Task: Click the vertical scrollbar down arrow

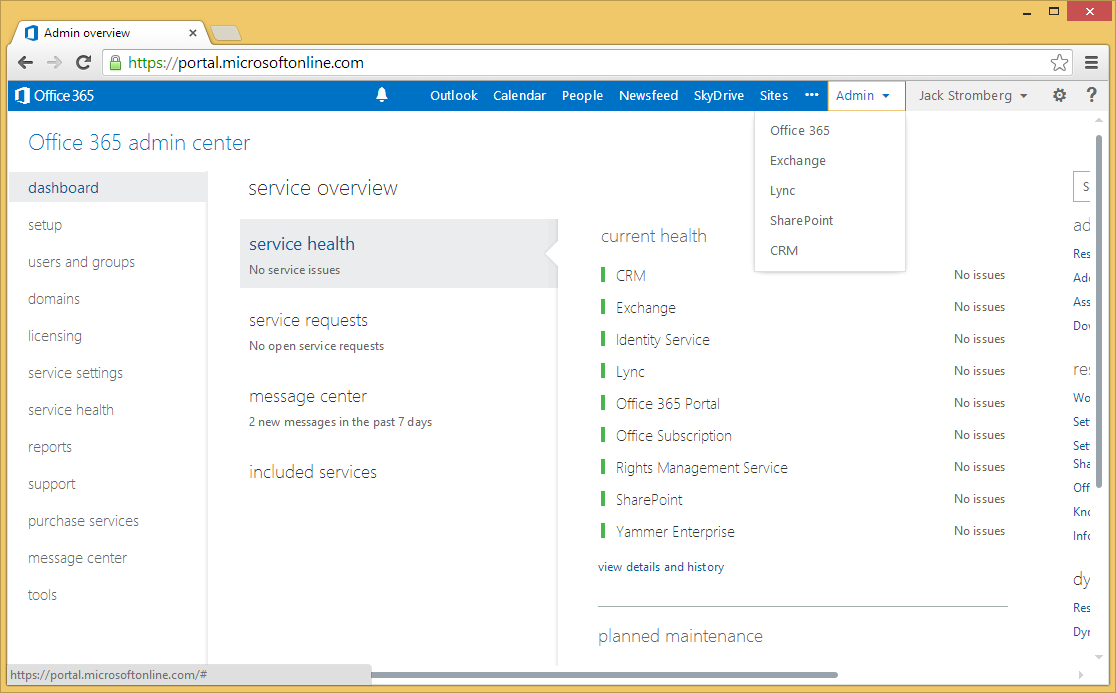Action: (x=1098, y=656)
